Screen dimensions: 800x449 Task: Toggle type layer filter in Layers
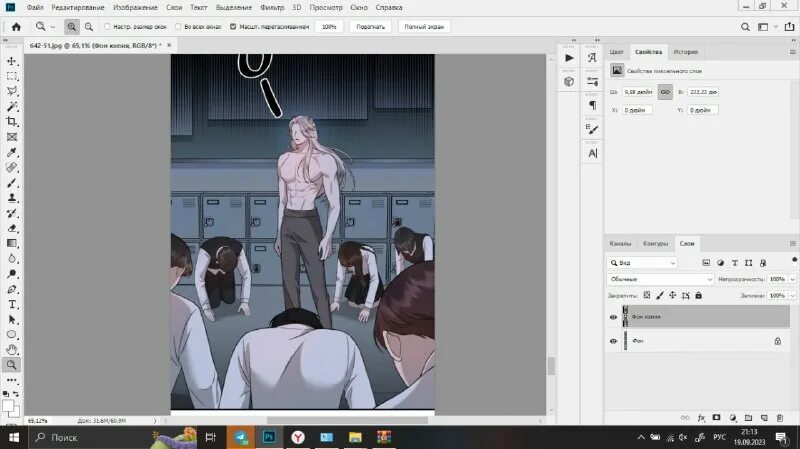(735, 263)
